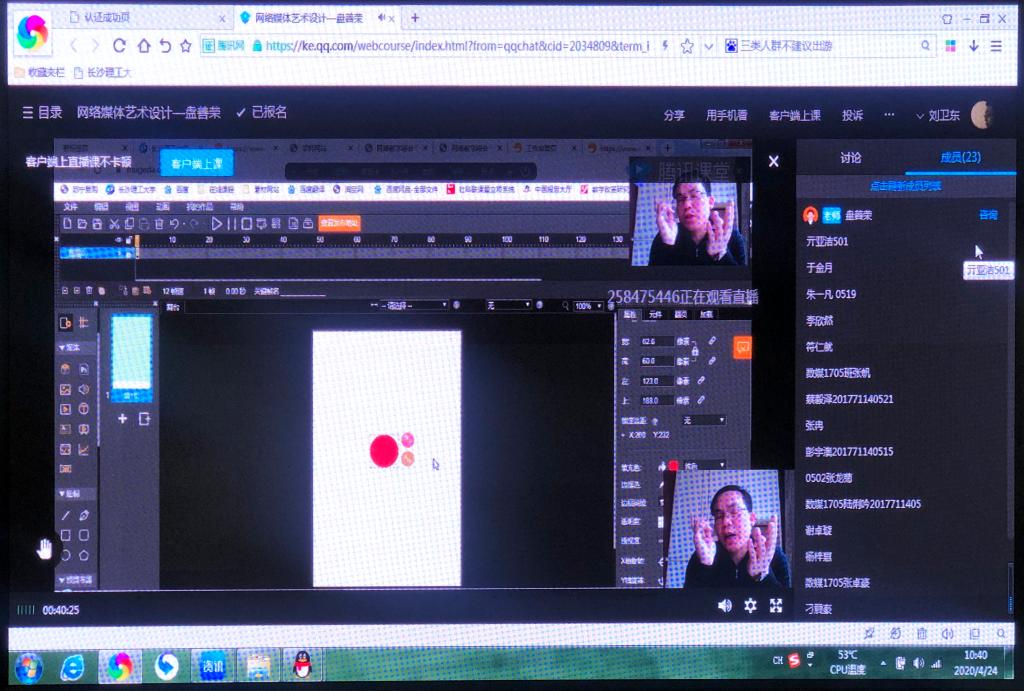Mute the tab audio speaker icon
Viewport: 1024px width, 691px height.
[382, 18]
